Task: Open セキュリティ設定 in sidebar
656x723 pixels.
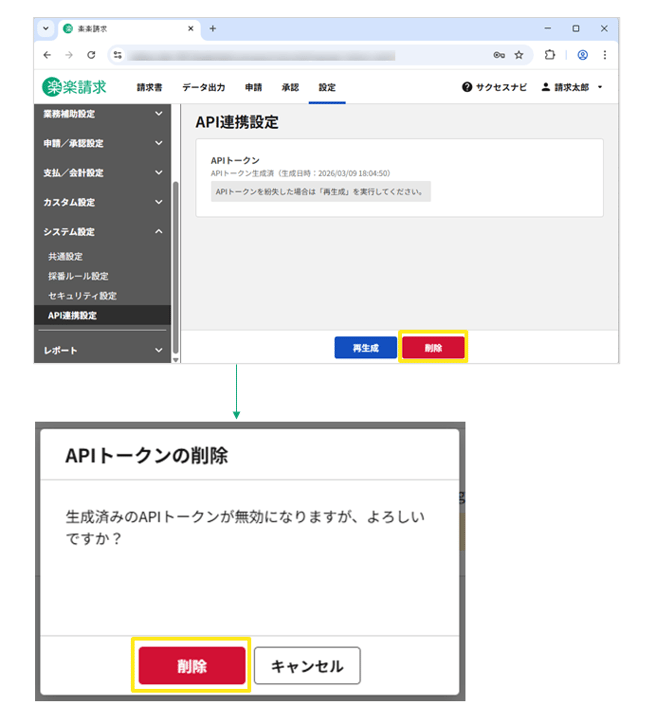Action: pos(83,296)
